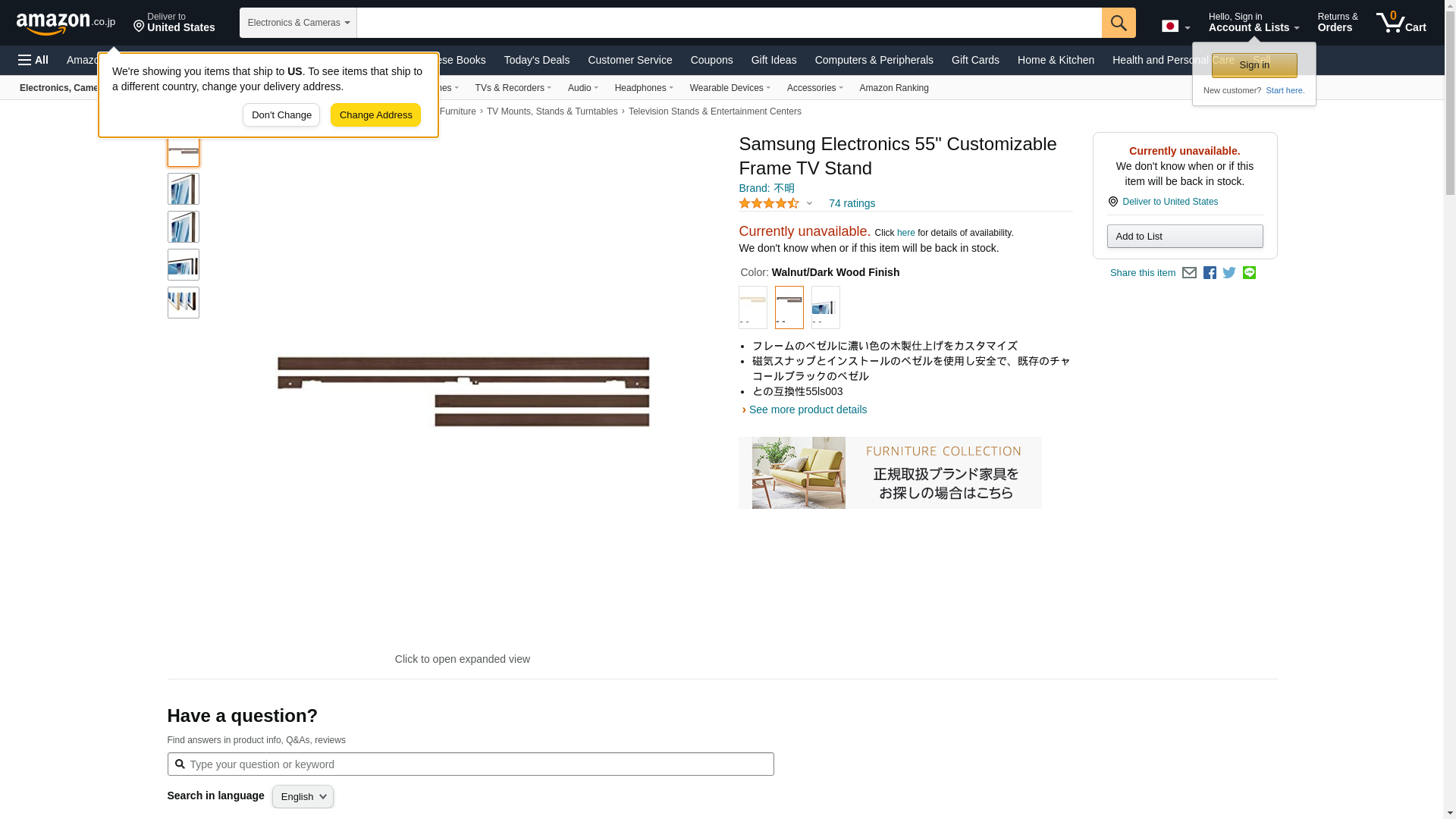Share this item via email icon
The width and height of the screenshot is (1456, 819).
[x=1189, y=273]
